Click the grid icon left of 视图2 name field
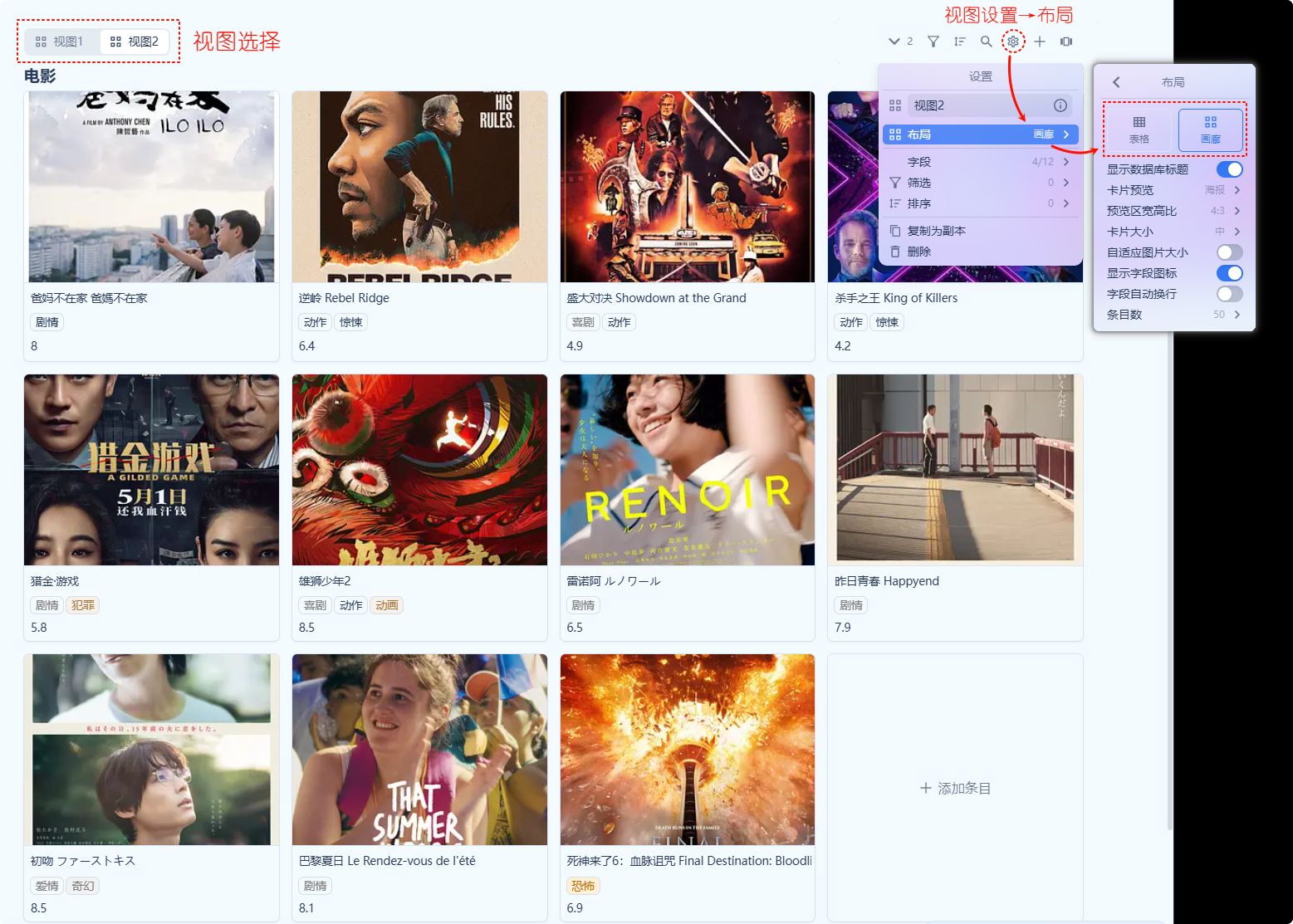Viewport: 1293px width, 924px height. tap(895, 105)
